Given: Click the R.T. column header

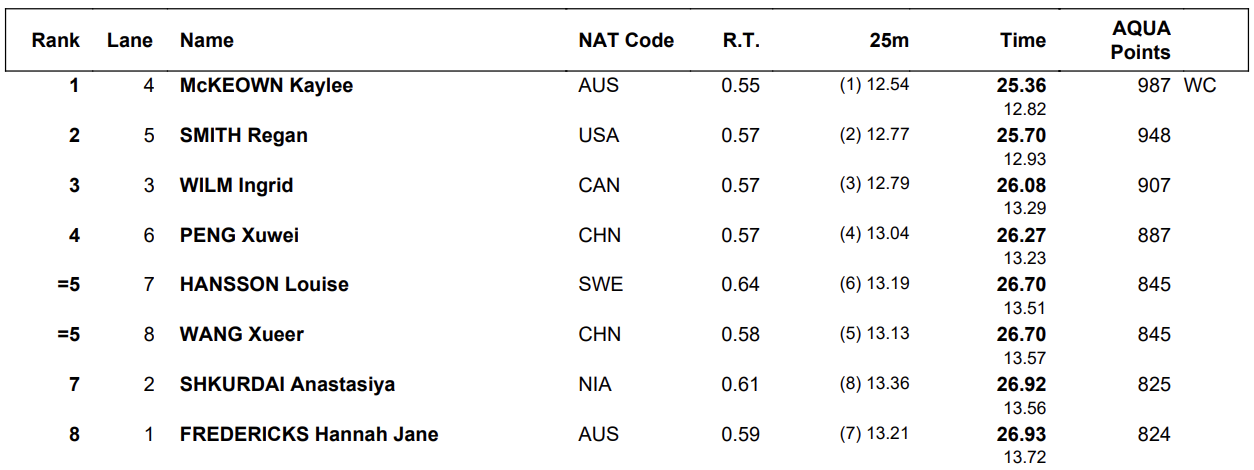Looking at the screenshot, I should pos(741,41).
